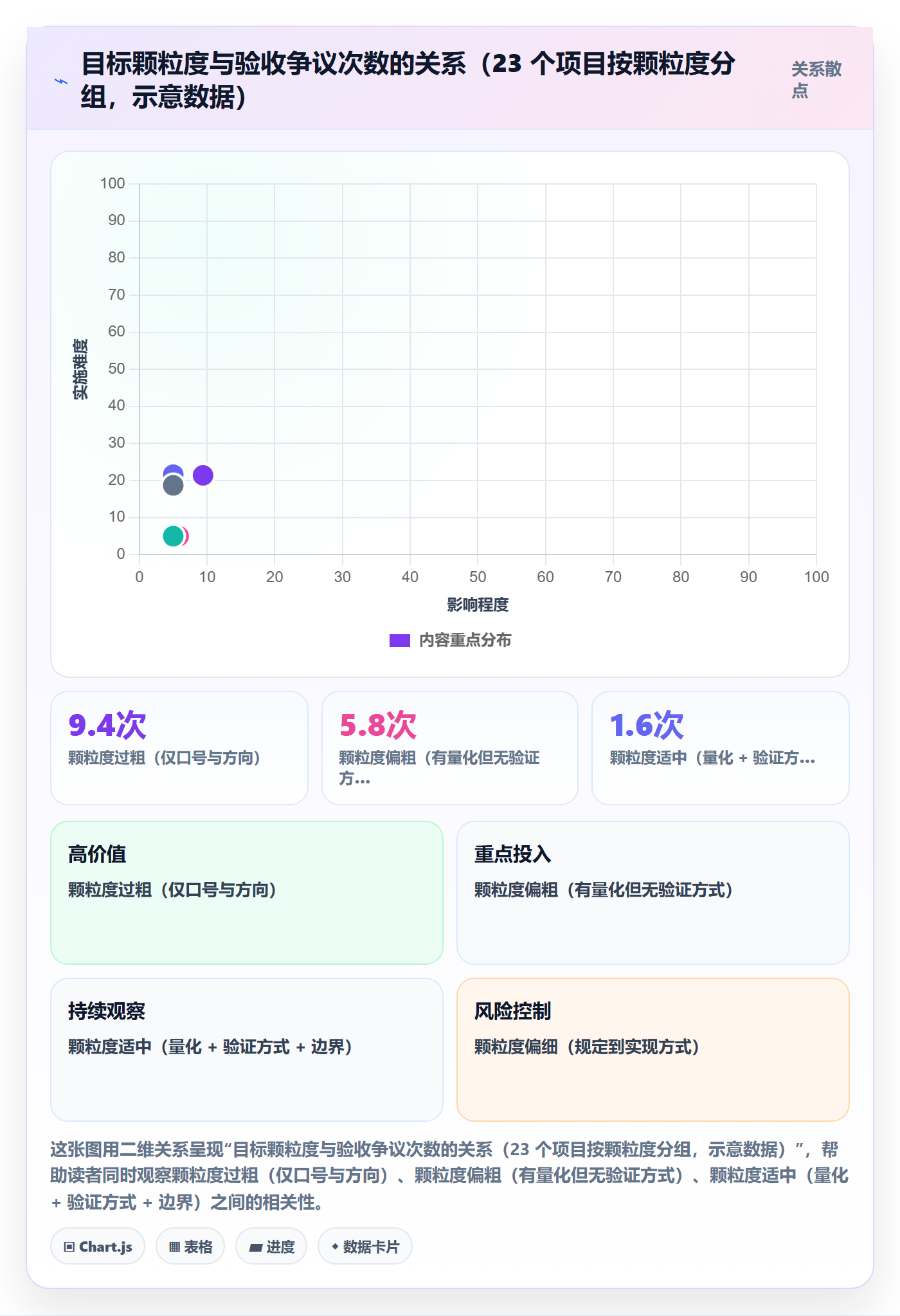Open the 重点投入 quadrant card
This screenshot has width=900, height=1316.
(x=653, y=893)
